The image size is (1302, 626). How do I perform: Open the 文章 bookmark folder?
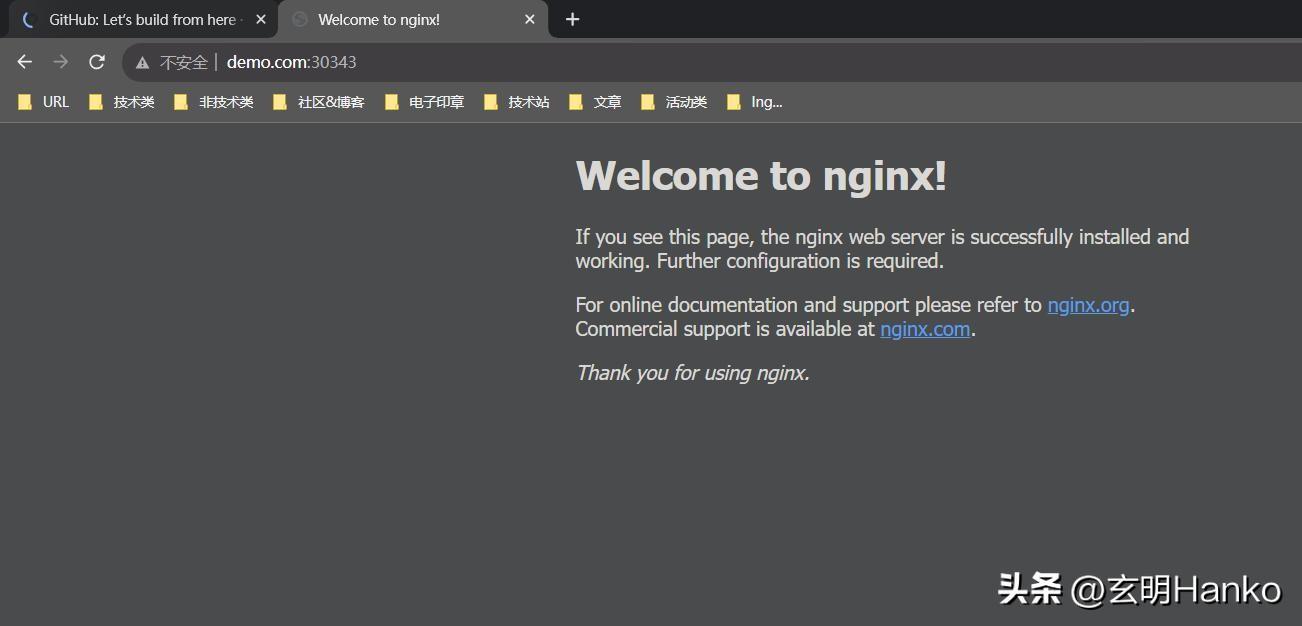[596, 102]
